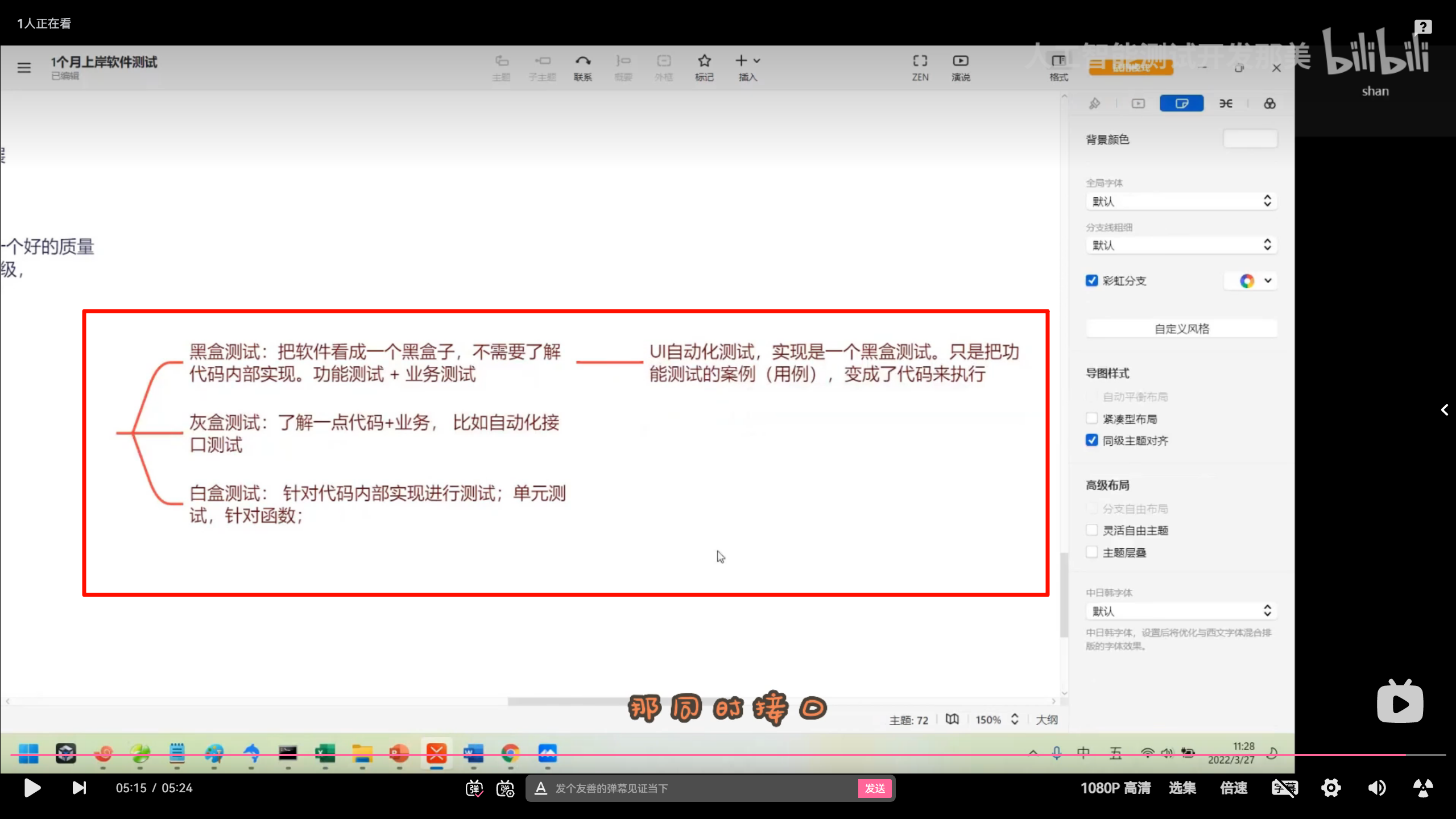This screenshot has height=819, width=1456.
Task: Open the 1080P 高清 quality menu
Action: [x=1115, y=788]
